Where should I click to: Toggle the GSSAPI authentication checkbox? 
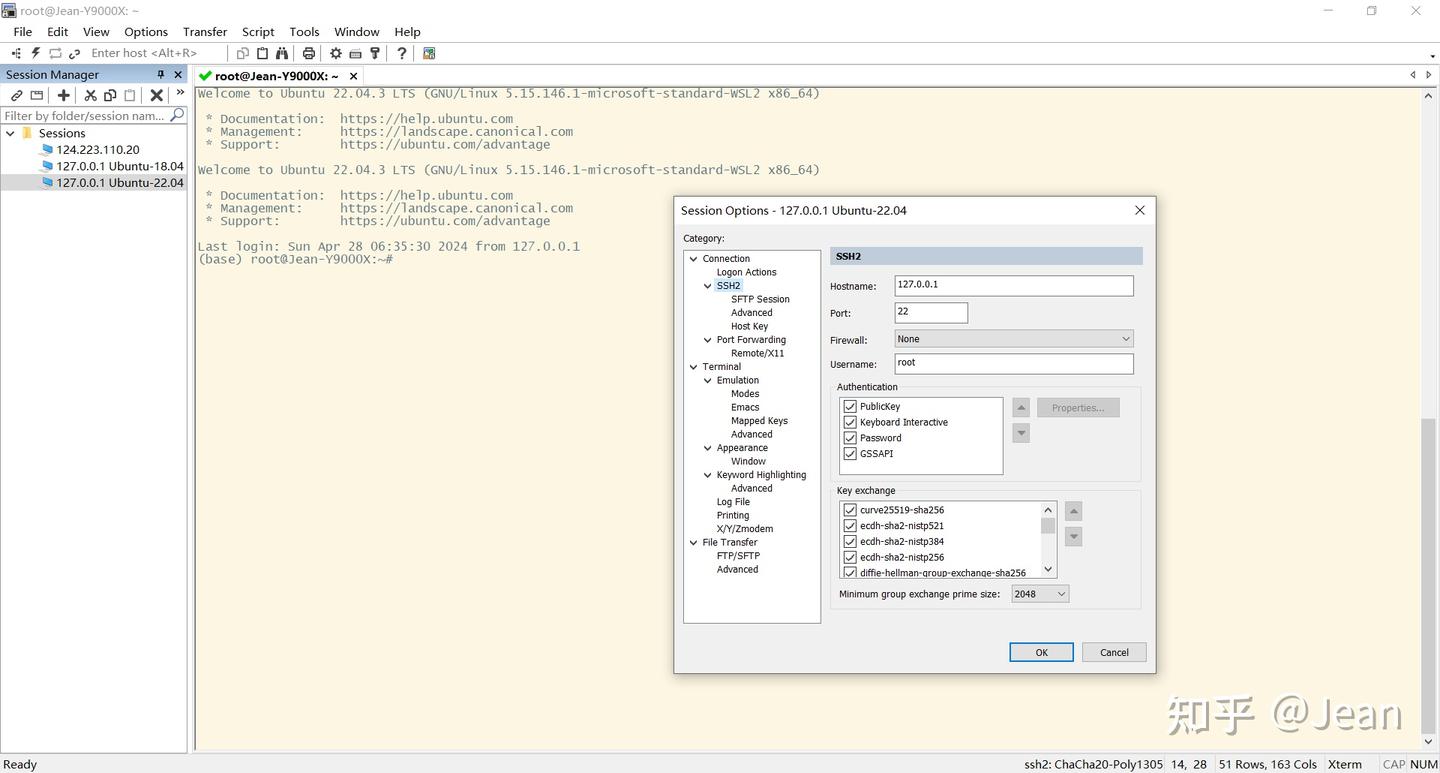click(850, 454)
